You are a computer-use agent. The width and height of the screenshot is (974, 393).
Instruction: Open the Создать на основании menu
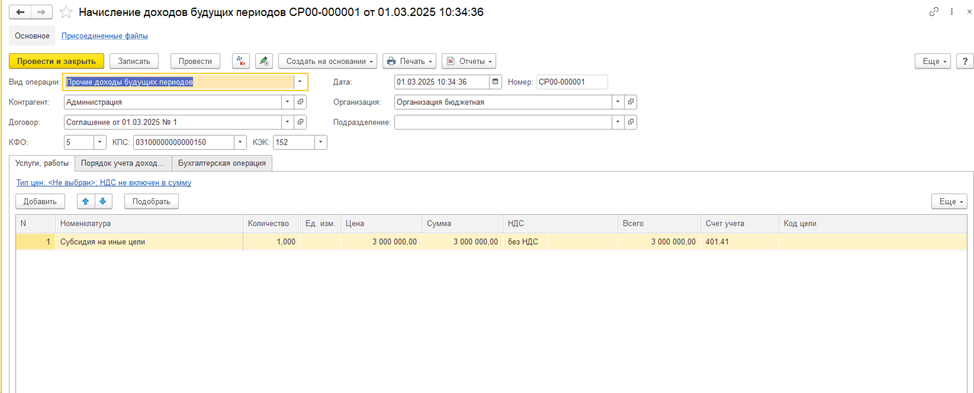click(328, 61)
